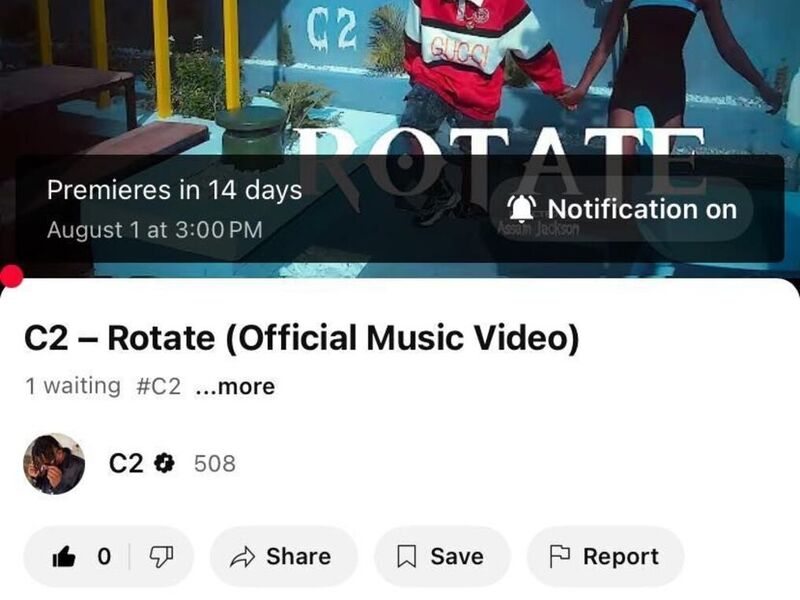
Task: Click the Save button label
Action: tap(457, 556)
